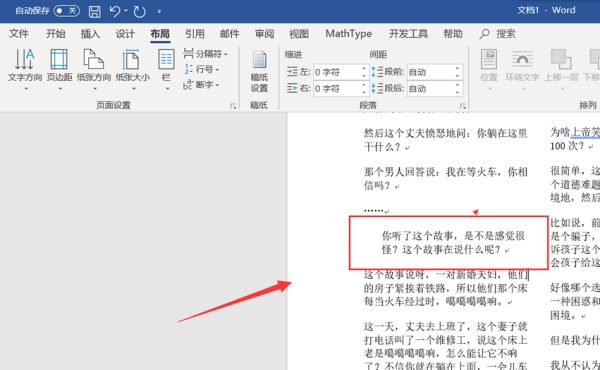The height and width of the screenshot is (370, 600).
Task: Switch to the 审阅 tab
Action: tap(264, 34)
